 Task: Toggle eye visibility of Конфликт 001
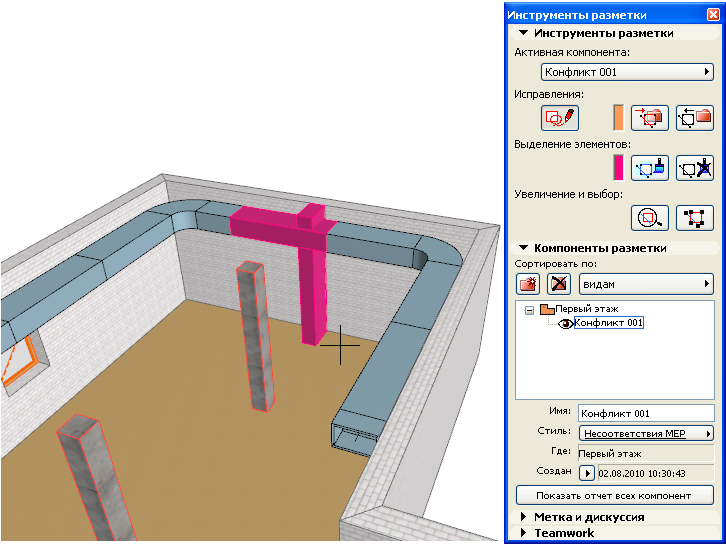coord(565,323)
